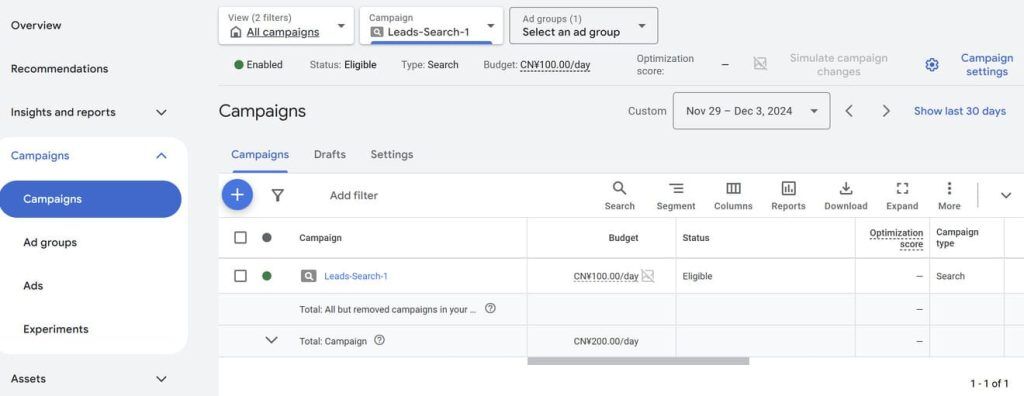Go to next date range arrow
Screen dimensions: 1024x396
tap(886, 111)
